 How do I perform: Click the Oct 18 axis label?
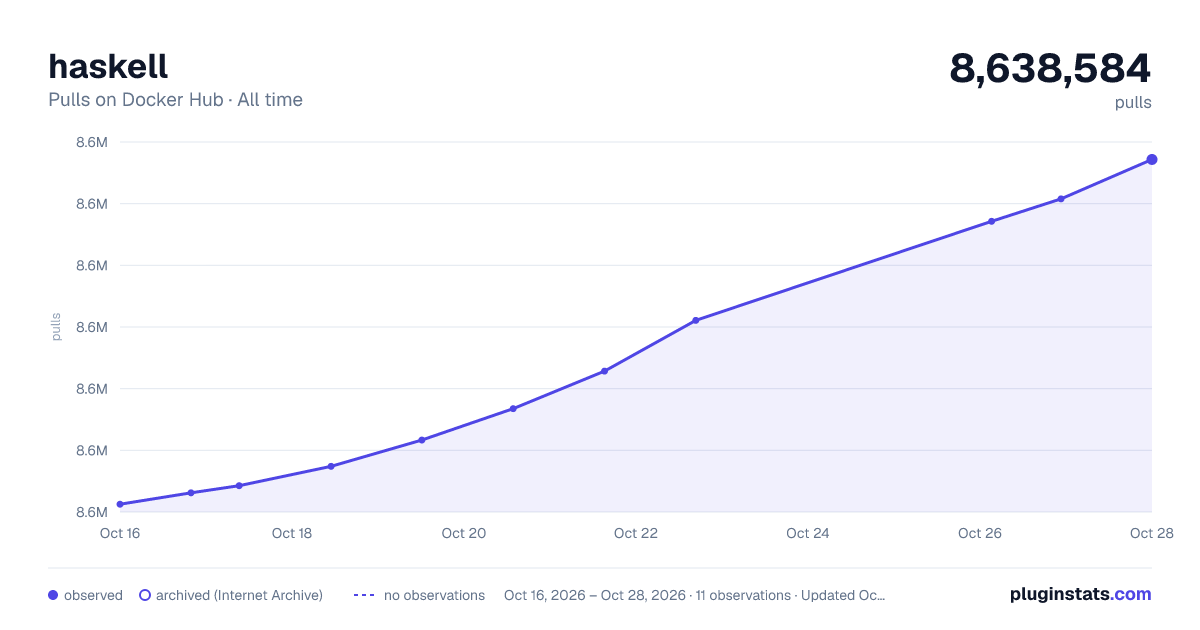click(x=292, y=533)
